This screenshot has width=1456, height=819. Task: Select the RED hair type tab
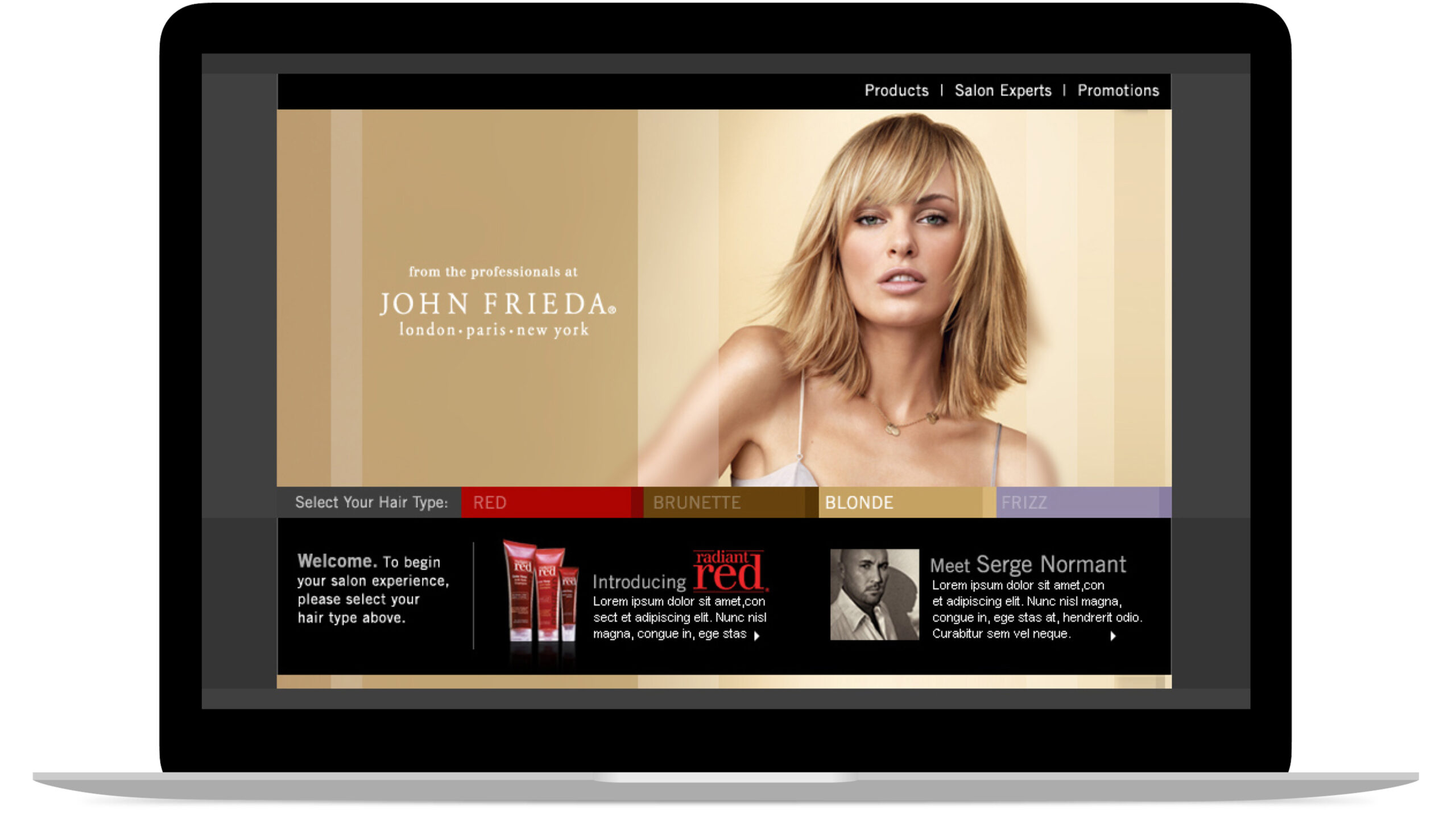(552, 502)
